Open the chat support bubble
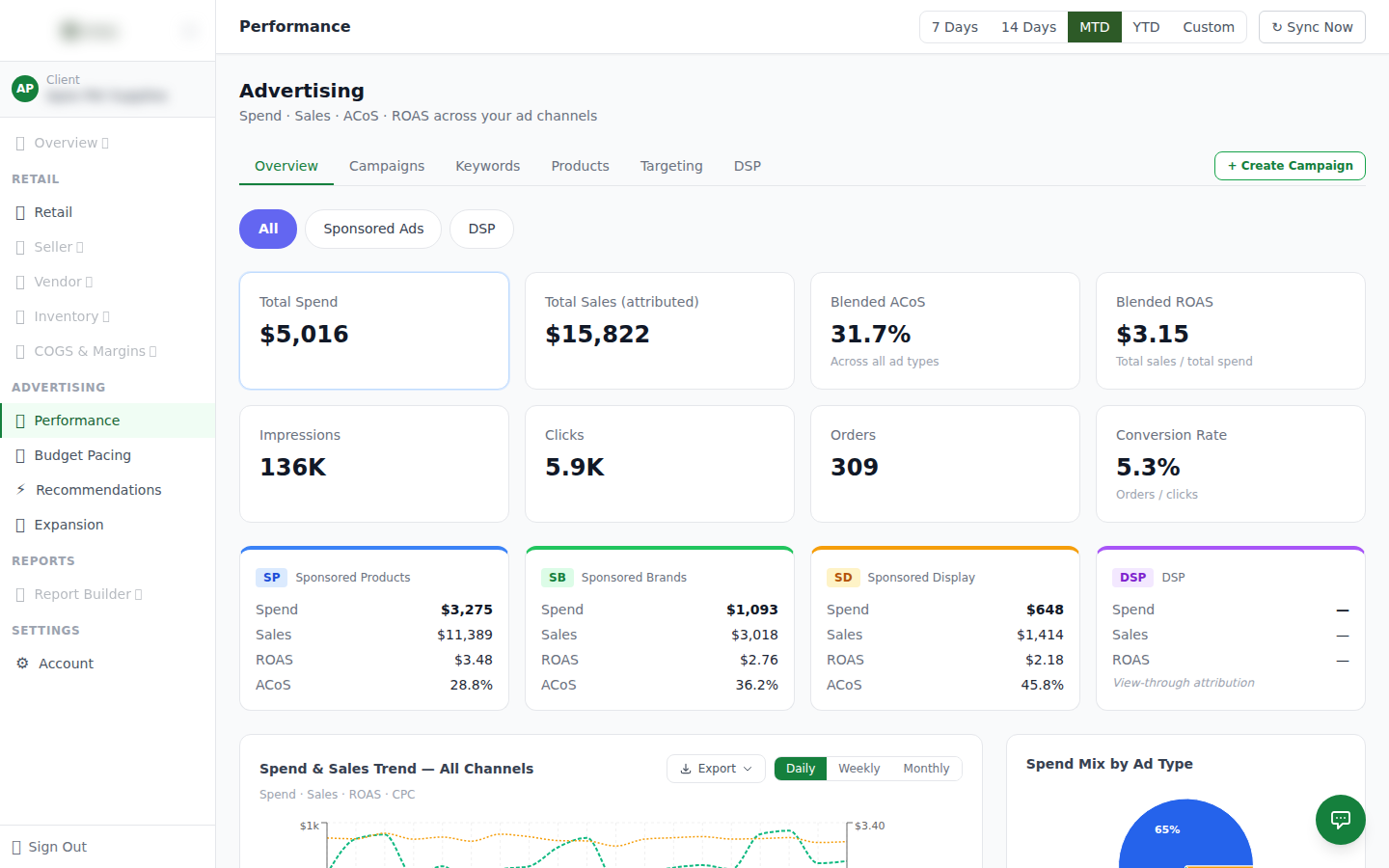The height and width of the screenshot is (868, 1389). pos(1340,819)
